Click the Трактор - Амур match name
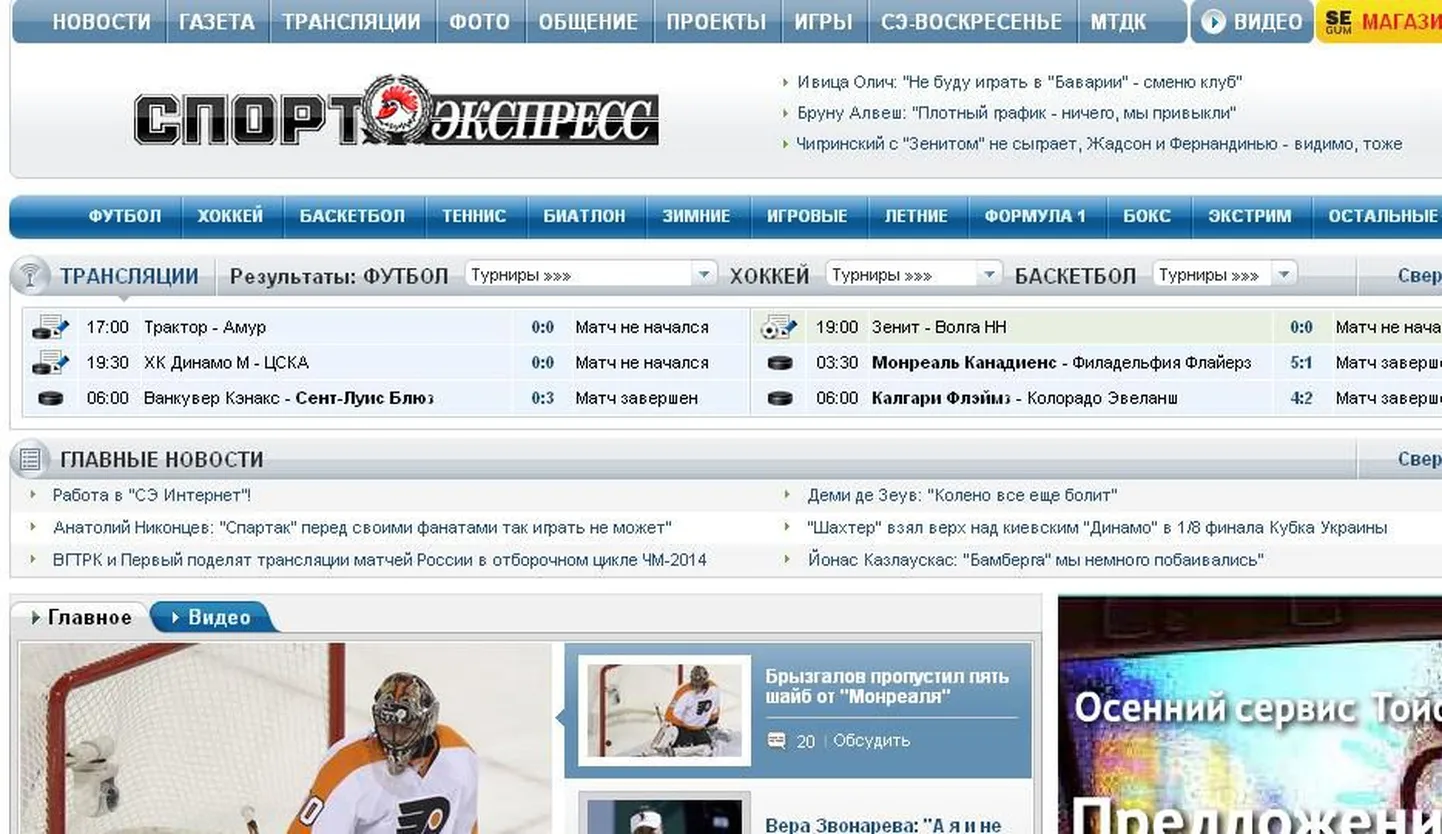The width and height of the screenshot is (1442, 834). tap(205, 327)
